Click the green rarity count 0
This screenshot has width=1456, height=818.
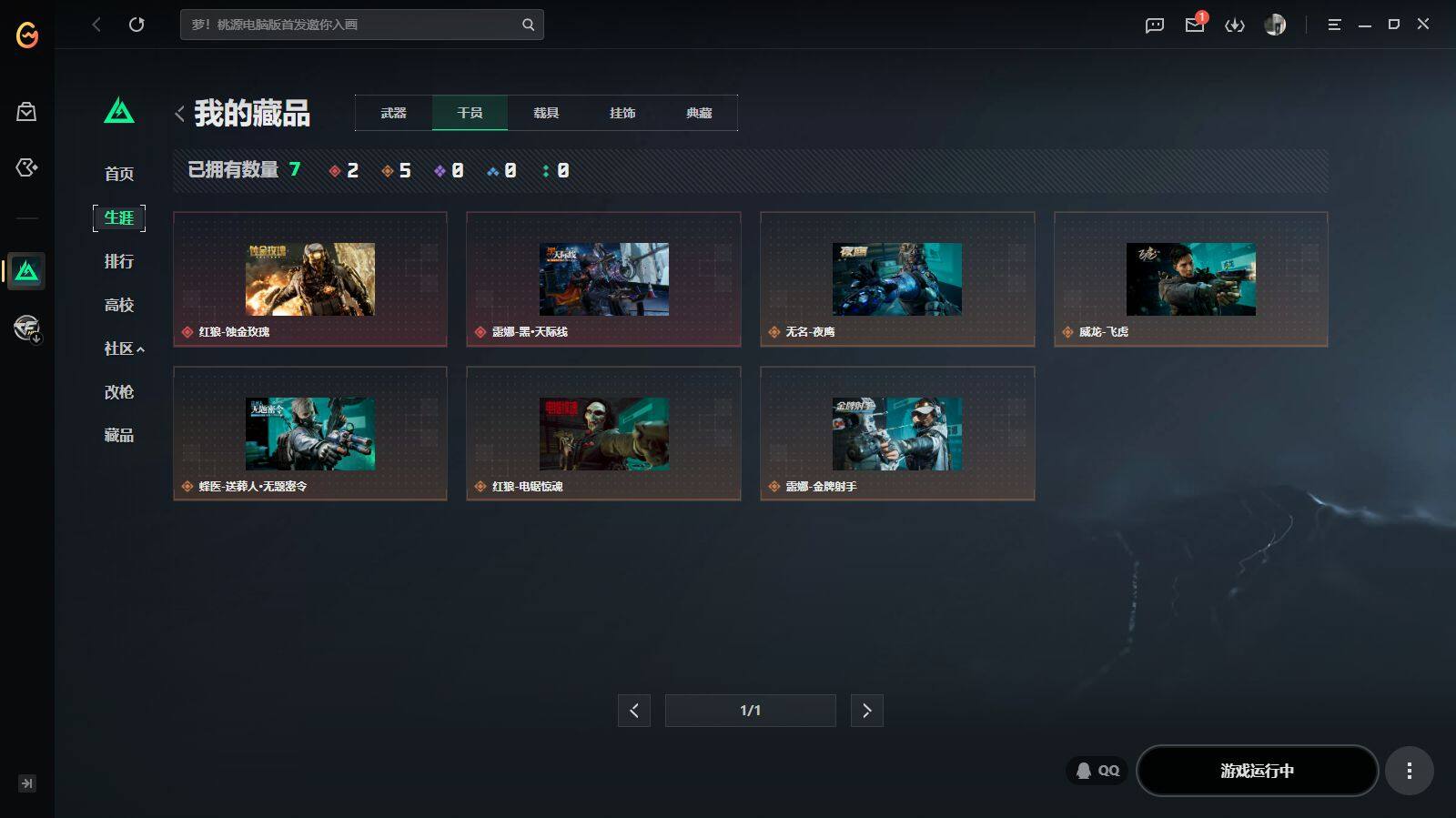coord(555,171)
